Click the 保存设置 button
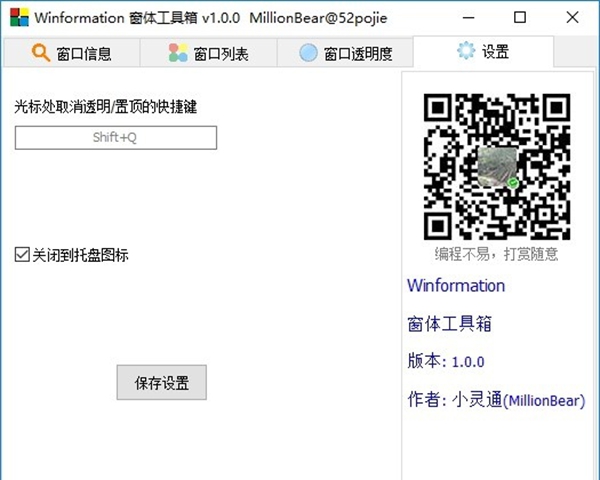 point(161,382)
